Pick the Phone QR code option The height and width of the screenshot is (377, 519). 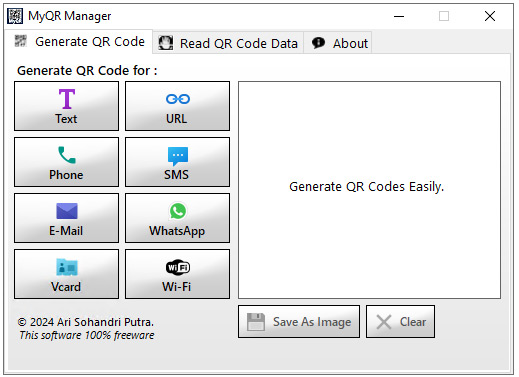point(66,162)
